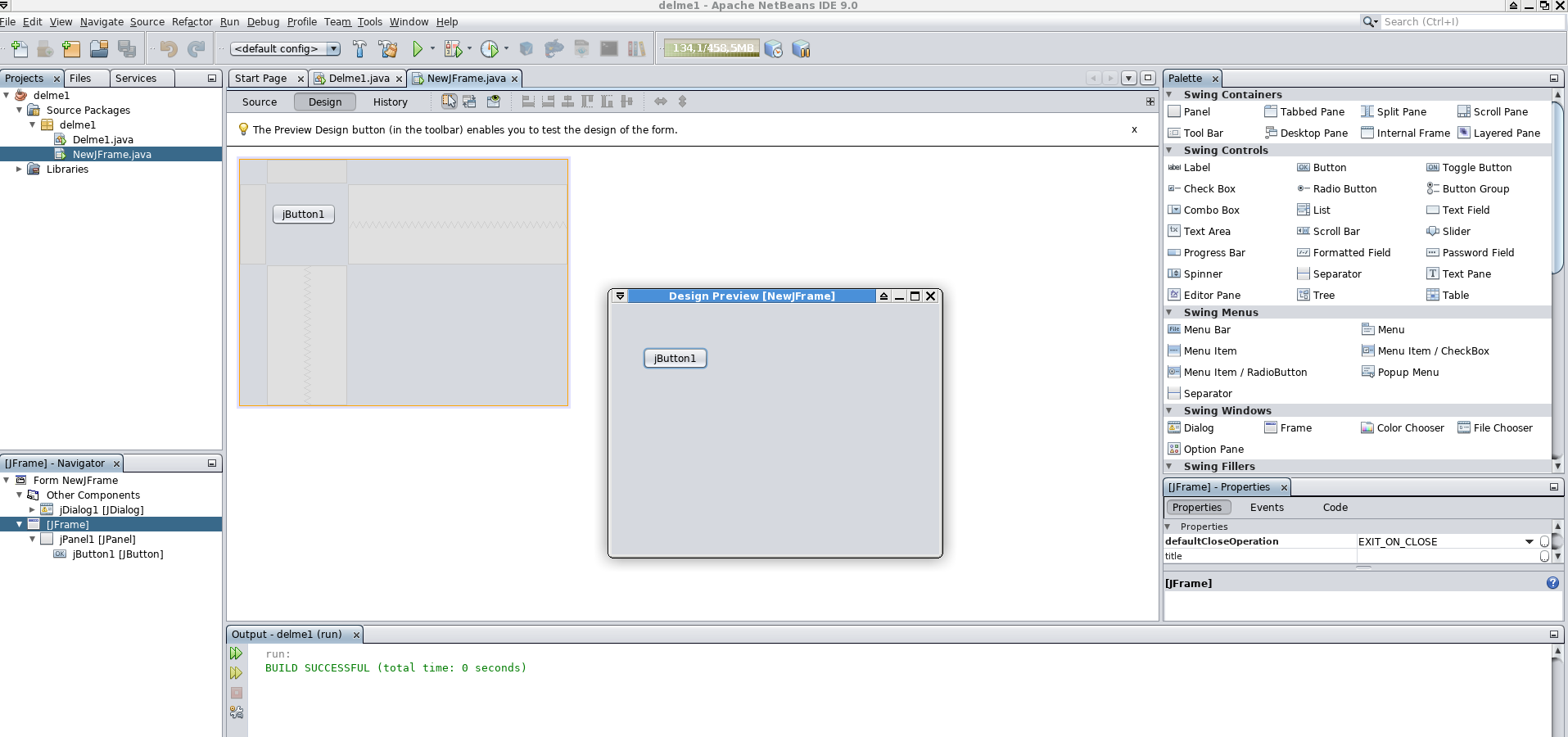The height and width of the screenshot is (737, 1568).
Task: Pick Radio Button from the palette
Action: [x=1336, y=188]
